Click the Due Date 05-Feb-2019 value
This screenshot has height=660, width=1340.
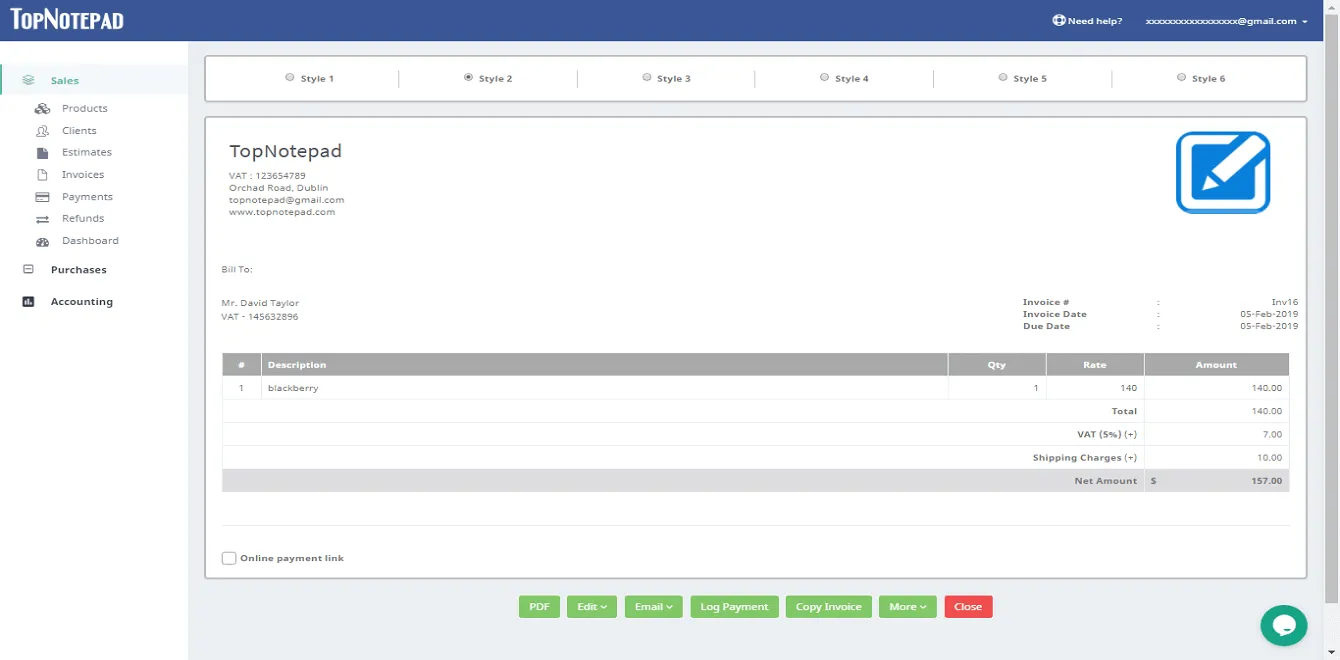click(x=1269, y=326)
